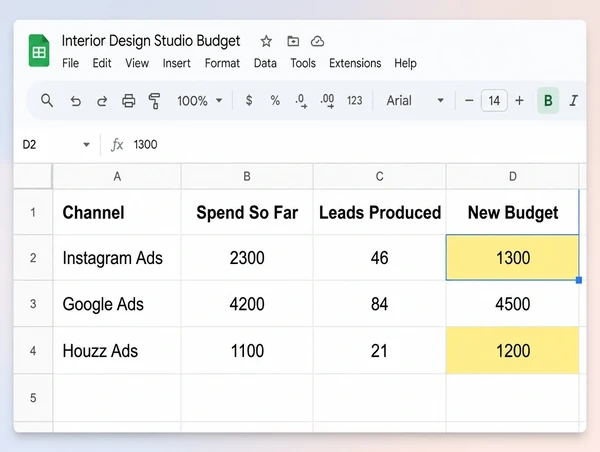The width and height of the screenshot is (600, 452).
Task: Toggle bold formatting
Action: pyautogui.click(x=548, y=101)
